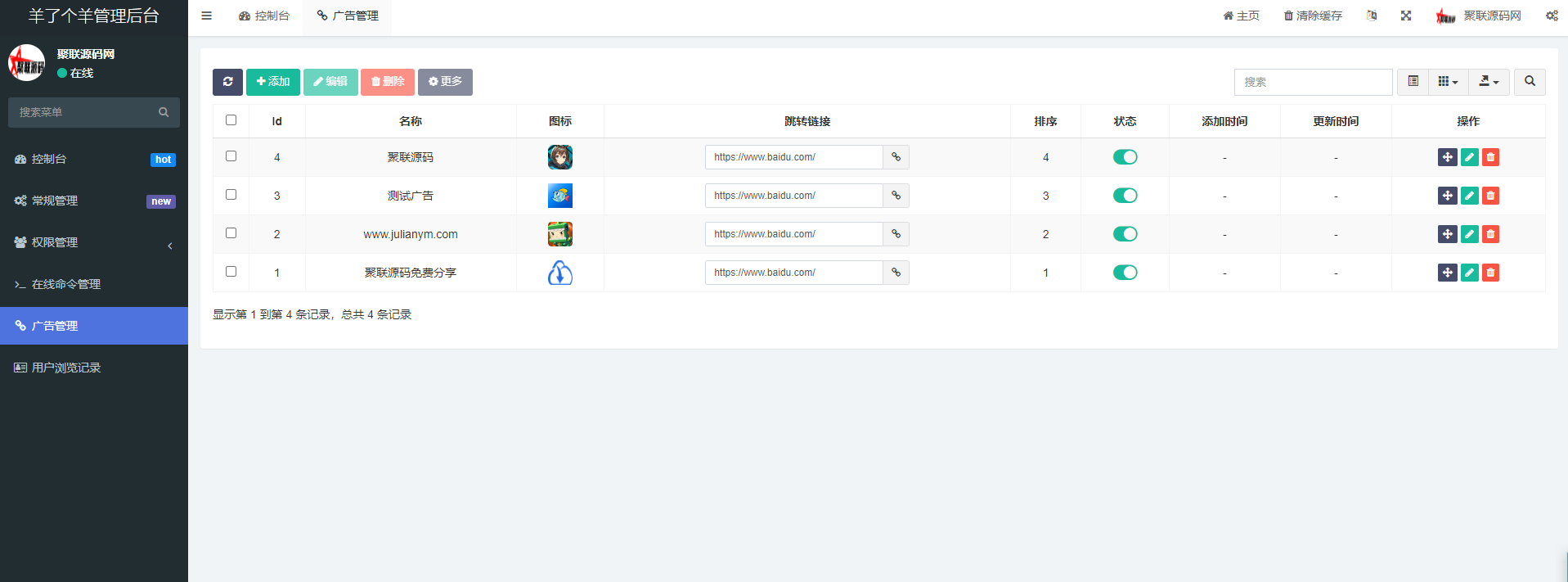This screenshot has width=1568, height=582.
Task: Open the columns visibility dropdown
Action: pyautogui.click(x=1448, y=82)
